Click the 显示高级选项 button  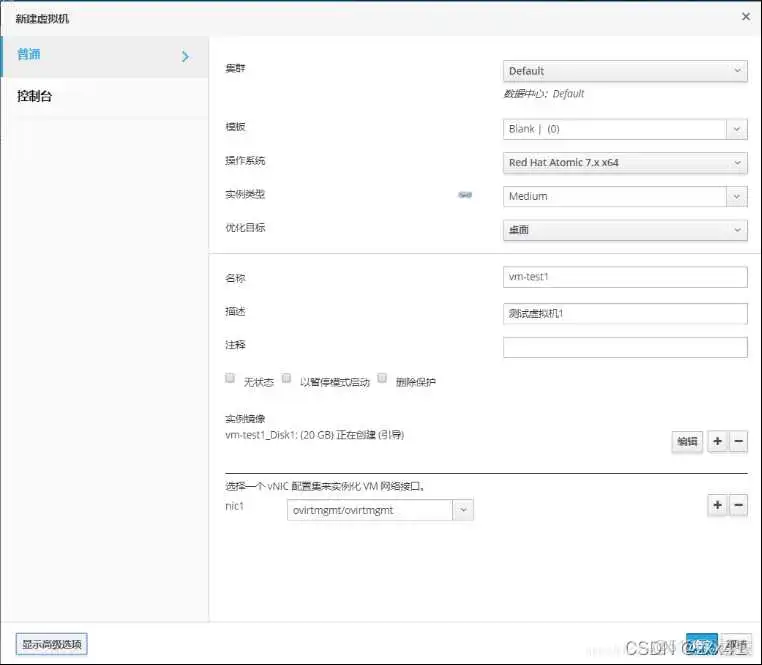(52, 644)
